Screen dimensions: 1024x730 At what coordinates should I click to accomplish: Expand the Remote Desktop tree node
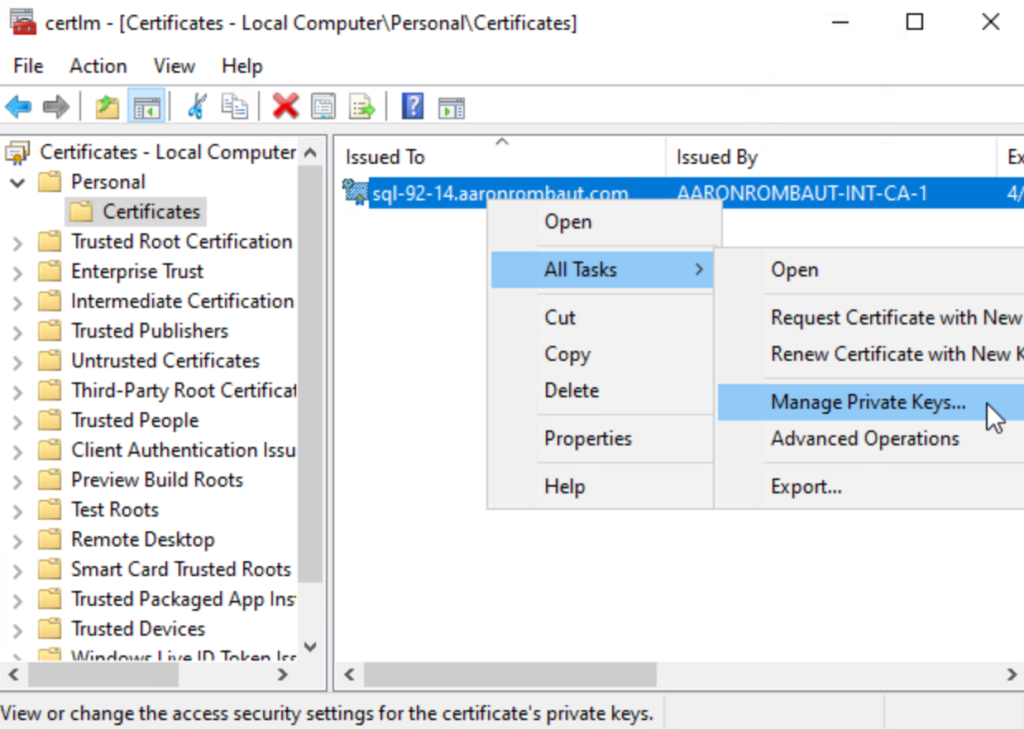(x=17, y=540)
